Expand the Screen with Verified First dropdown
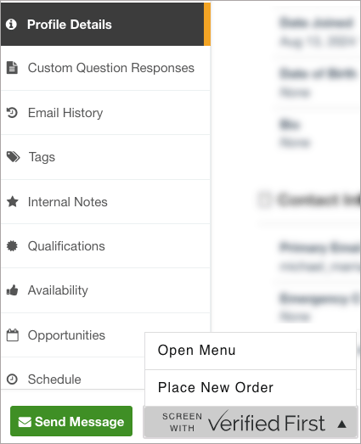 (250, 422)
